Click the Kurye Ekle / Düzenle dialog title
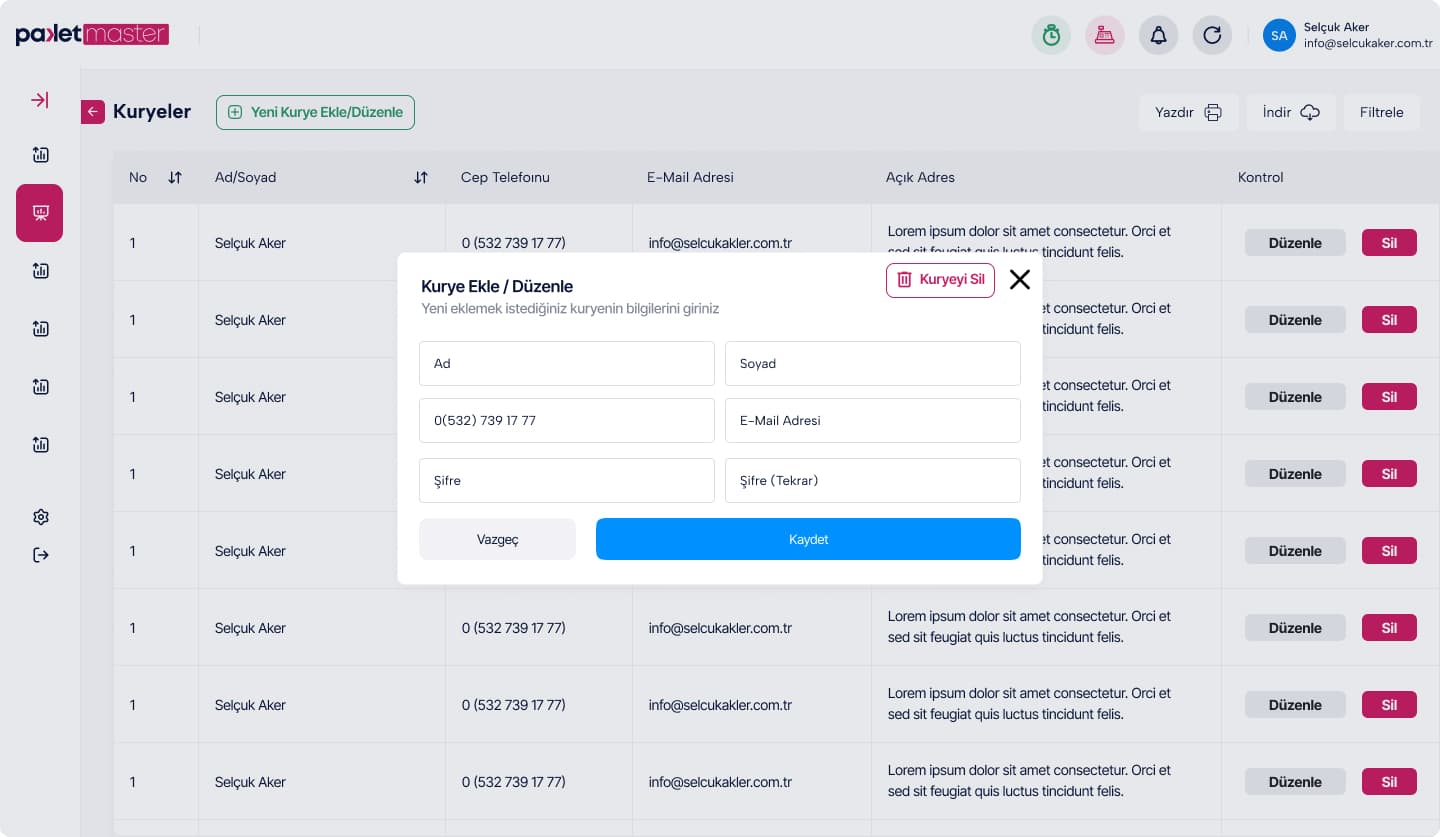The height and width of the screenshot is (837, 1440). click(x=497, y=287)
